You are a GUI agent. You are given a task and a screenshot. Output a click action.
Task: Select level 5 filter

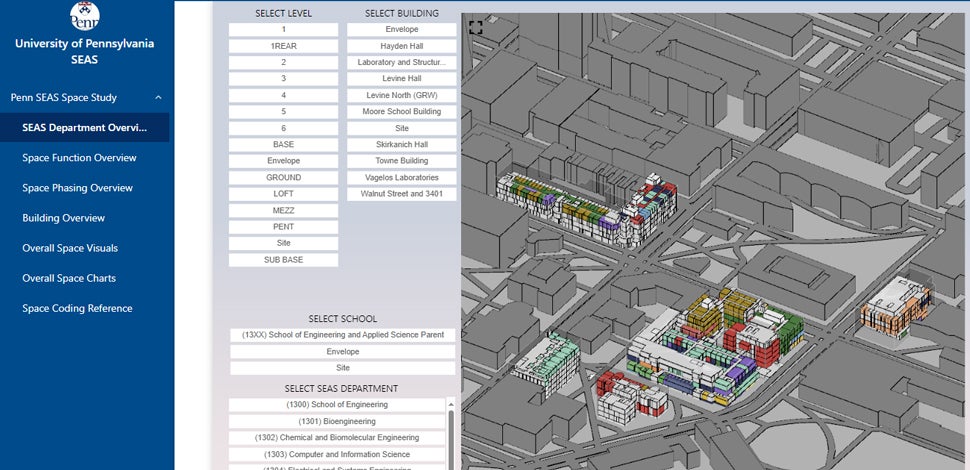(x=283, y=112)
